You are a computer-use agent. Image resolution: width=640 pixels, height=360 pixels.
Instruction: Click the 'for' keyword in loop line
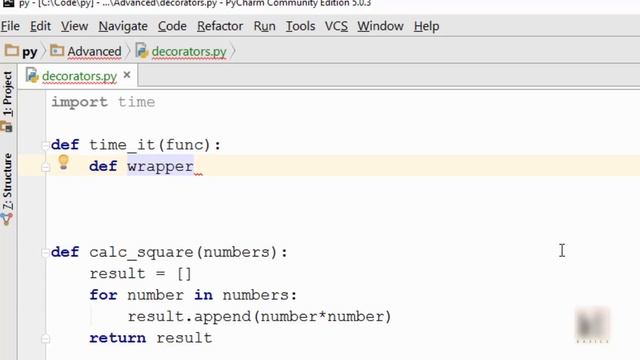pos(103,295)
